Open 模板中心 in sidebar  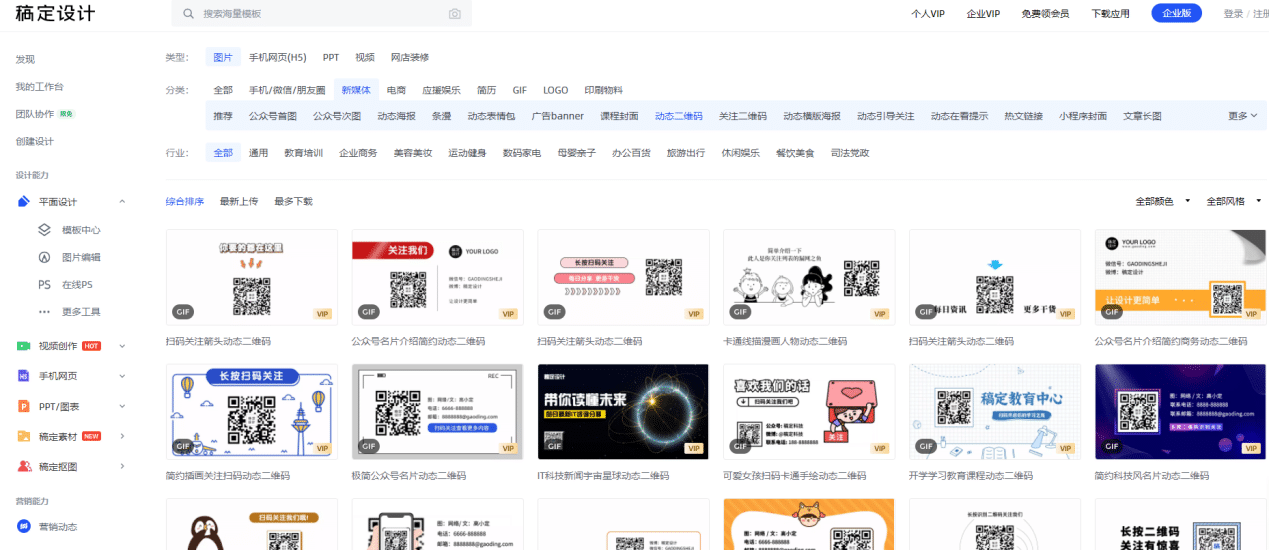pyautogui.click(x=81, y=230)
